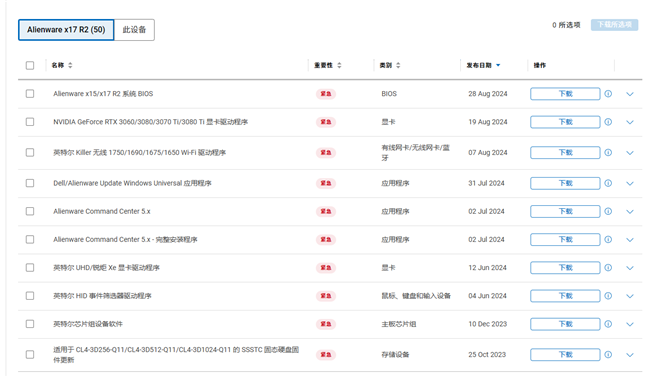Show info for Dell/Alienware Update Windows Universal

(608, 183)
